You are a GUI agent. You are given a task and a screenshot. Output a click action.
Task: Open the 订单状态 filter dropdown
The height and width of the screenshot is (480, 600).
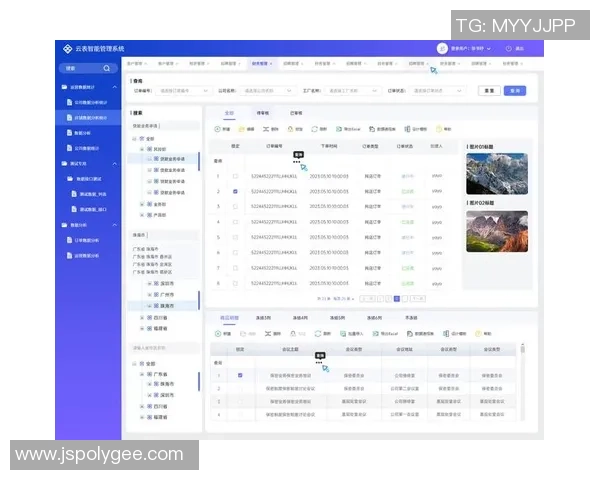437,91
